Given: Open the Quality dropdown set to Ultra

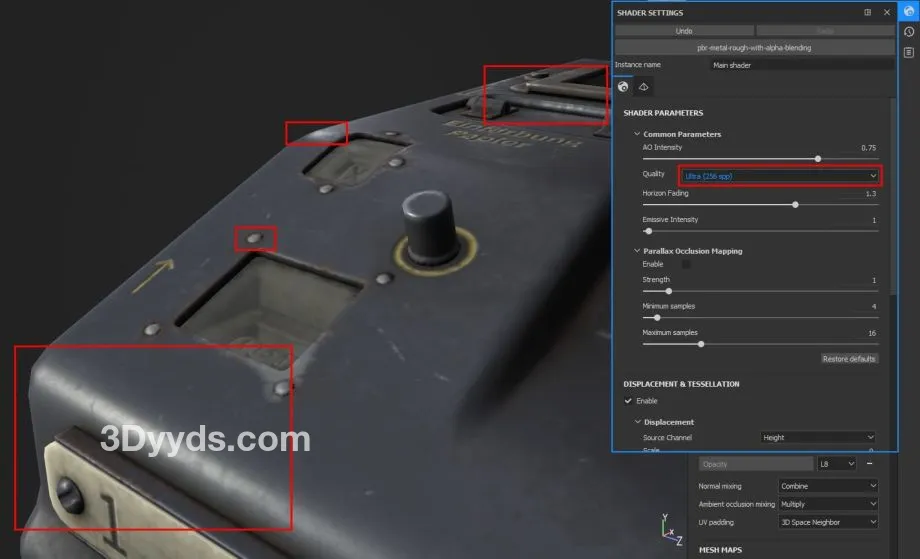Looking at the screenshot, I should 779,176.
